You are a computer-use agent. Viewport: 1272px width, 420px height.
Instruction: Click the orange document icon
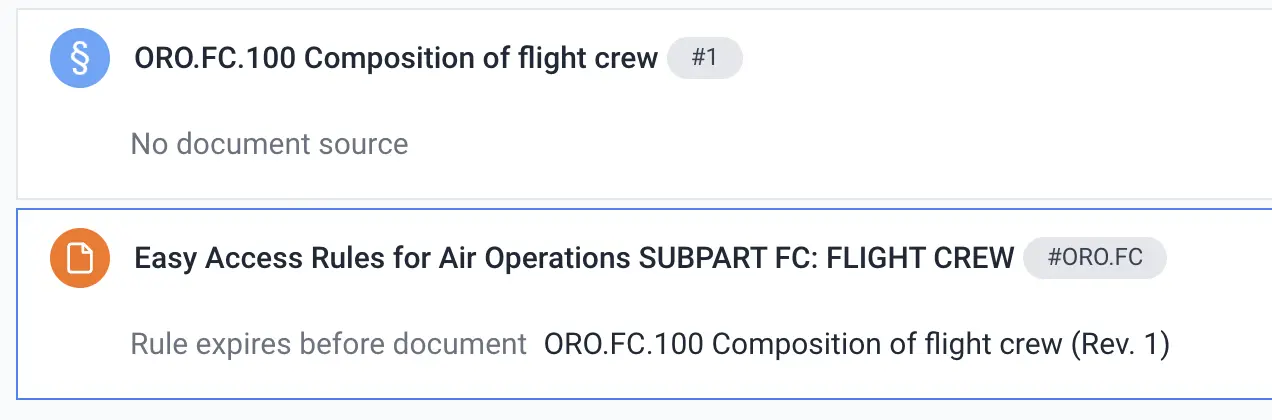pos(79,259)
